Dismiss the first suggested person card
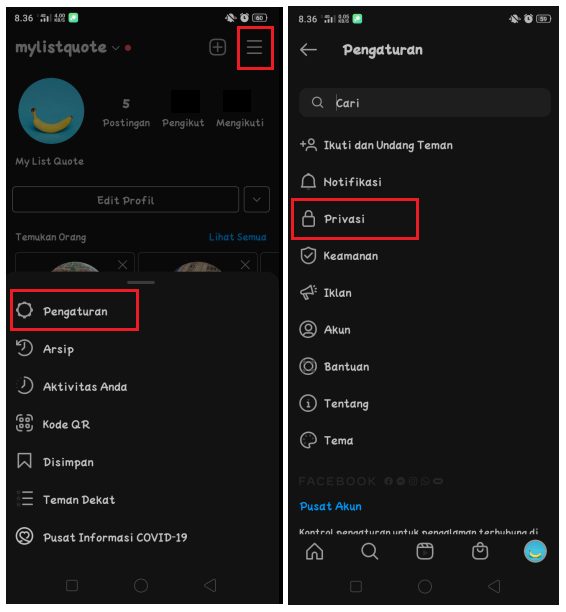This screenshot has width=566, height=612. 123,265
